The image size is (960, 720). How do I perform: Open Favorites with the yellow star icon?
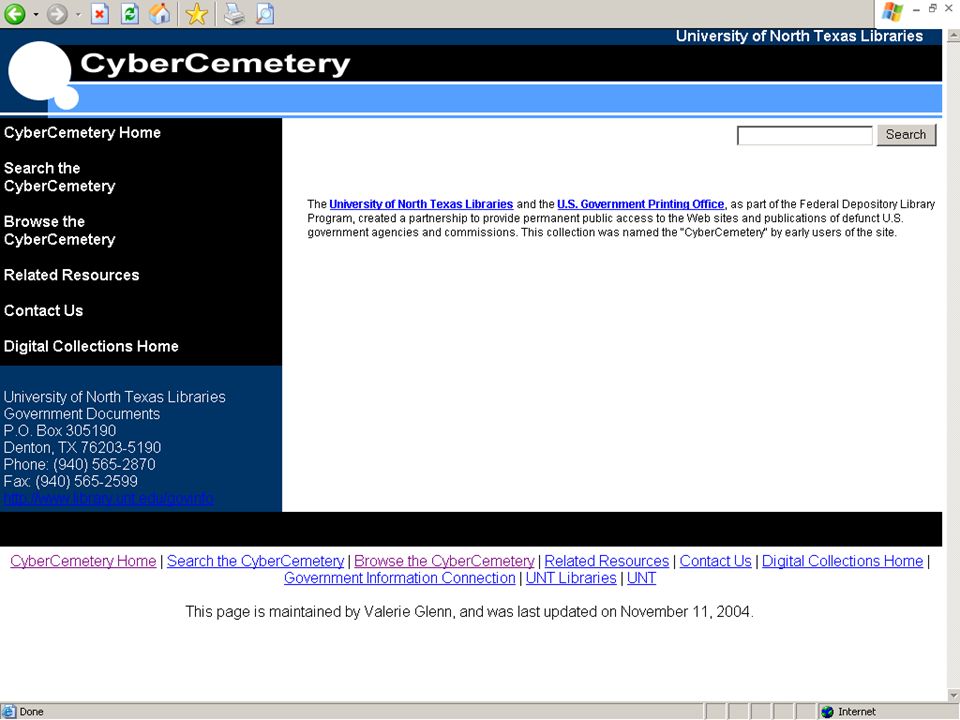pyautogui.click(x=197, y=13)
